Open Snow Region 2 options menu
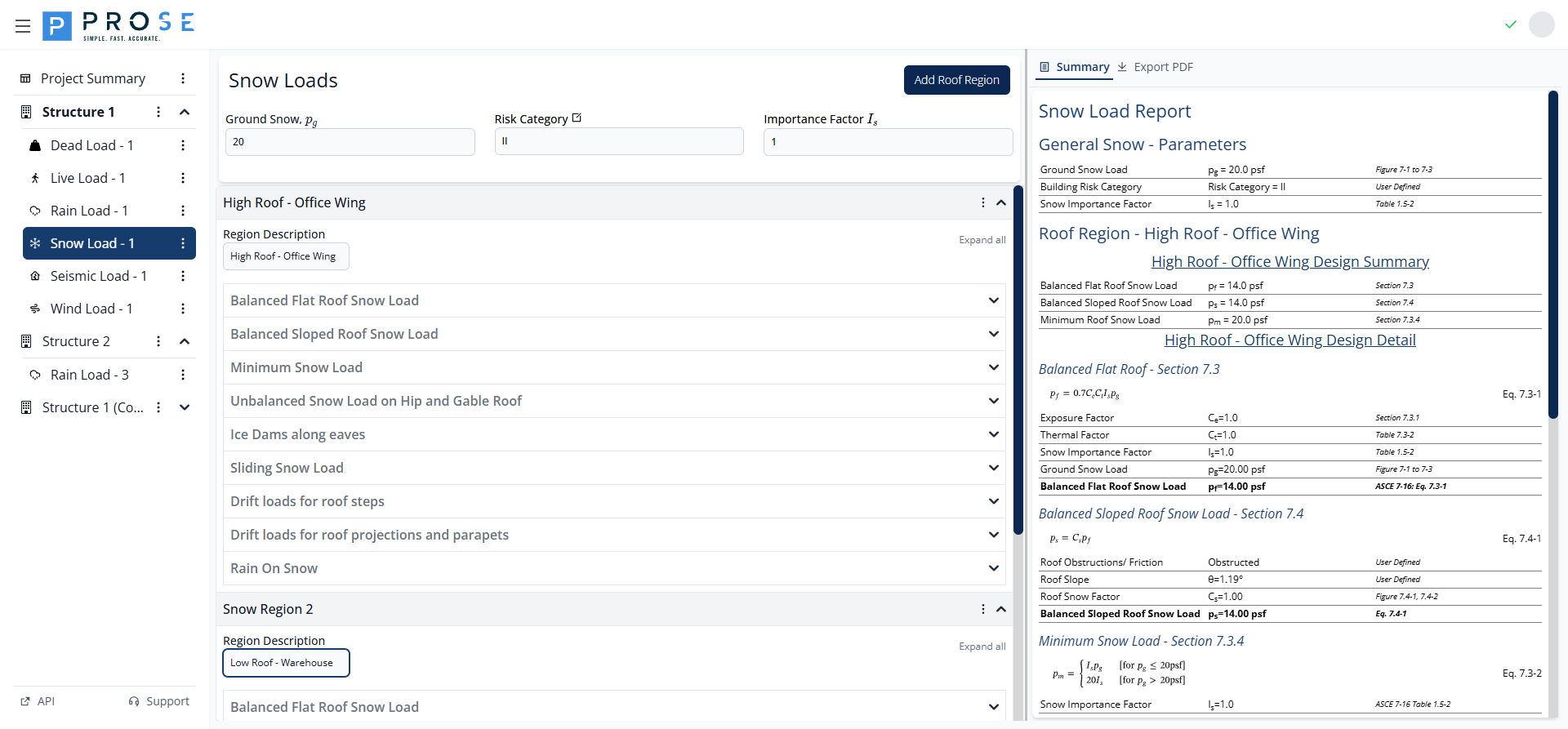 tap(982, 609)
